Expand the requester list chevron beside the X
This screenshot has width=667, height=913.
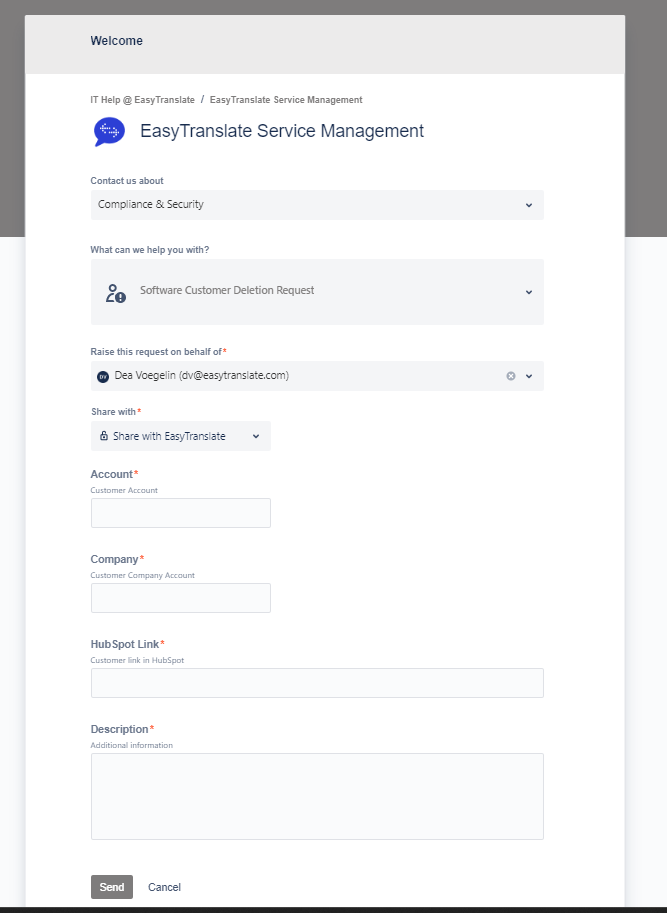[x=529, y=376]
